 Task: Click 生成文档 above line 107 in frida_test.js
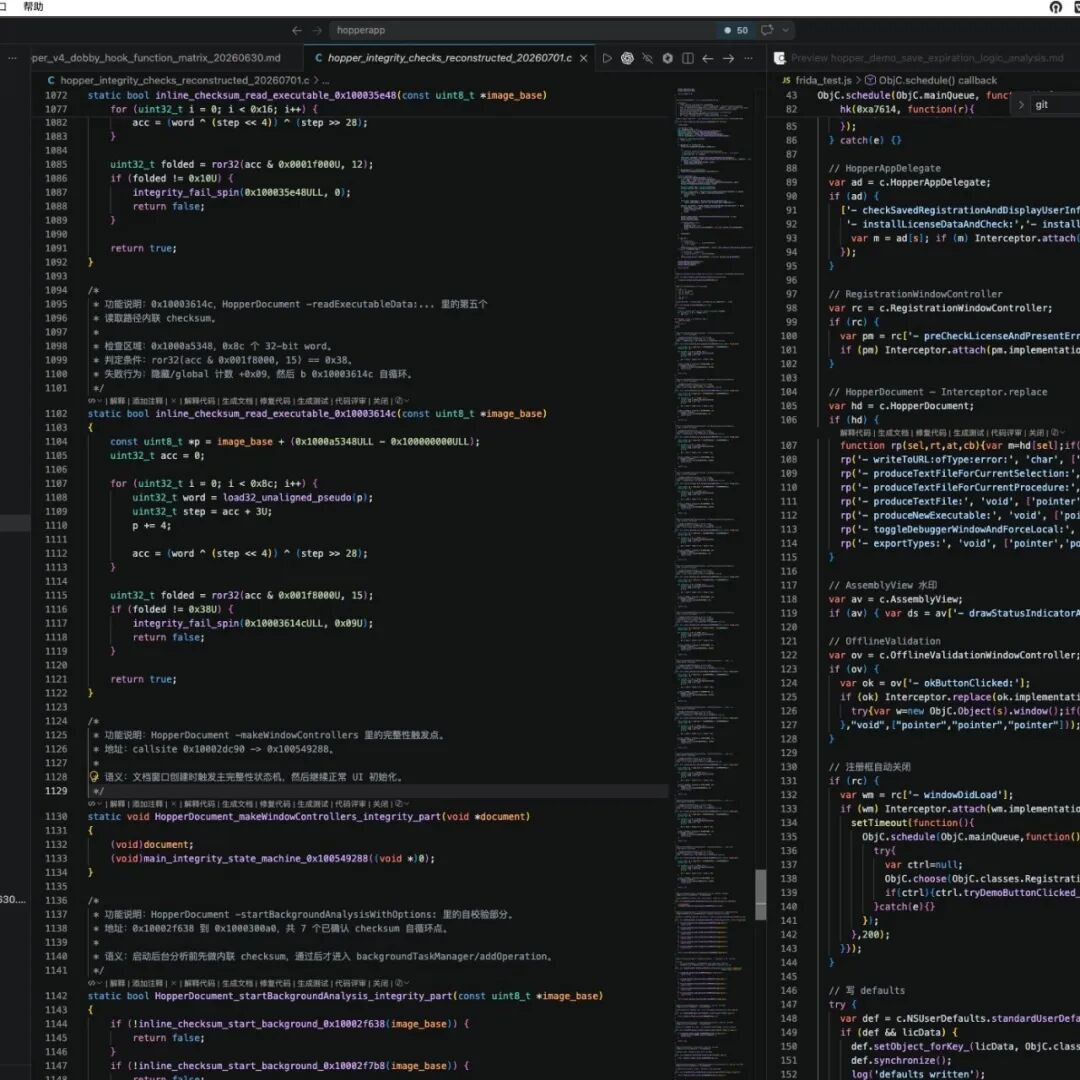[895, 433]
